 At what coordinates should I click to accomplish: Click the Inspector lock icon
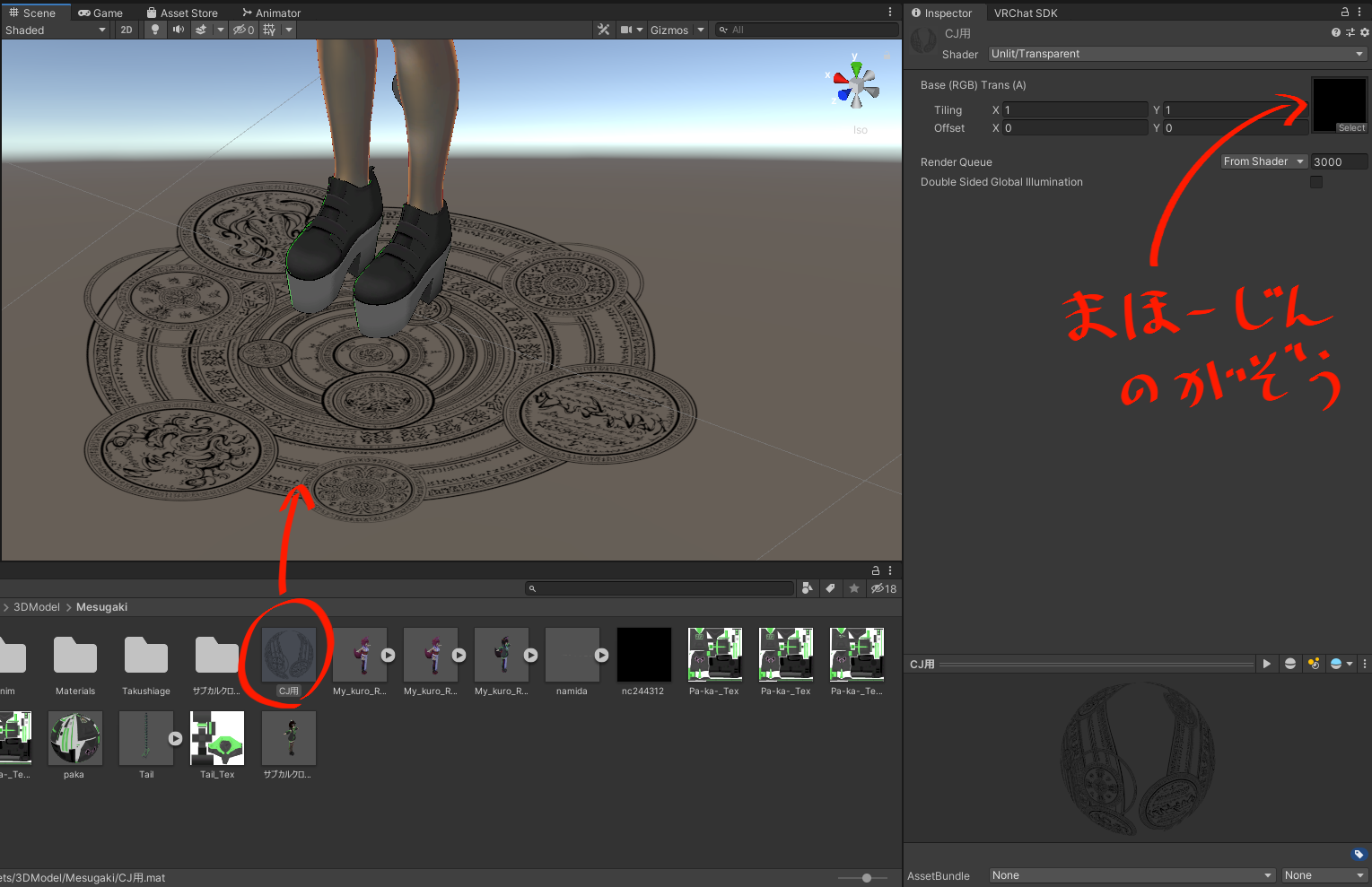pos(1344,13)
